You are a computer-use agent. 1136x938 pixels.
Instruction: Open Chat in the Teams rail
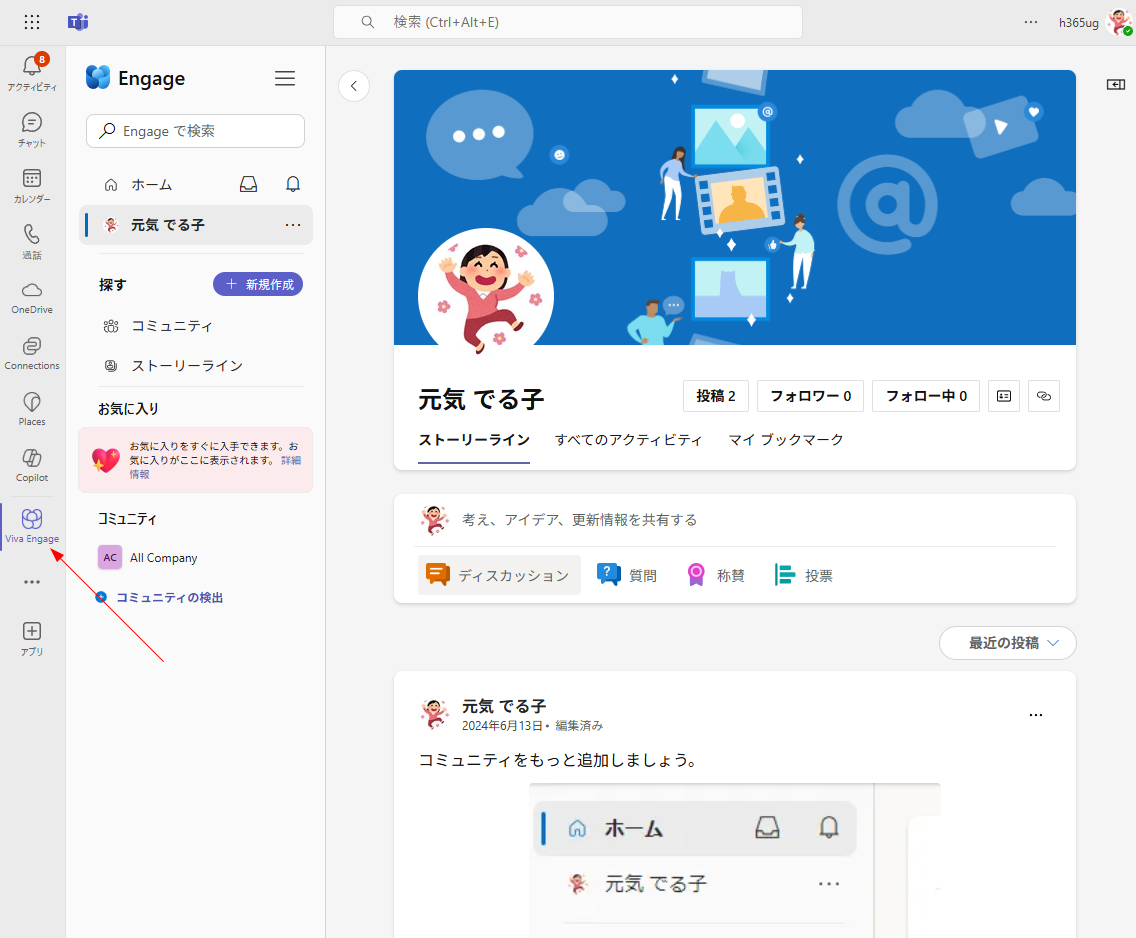(x=32, y=130)
